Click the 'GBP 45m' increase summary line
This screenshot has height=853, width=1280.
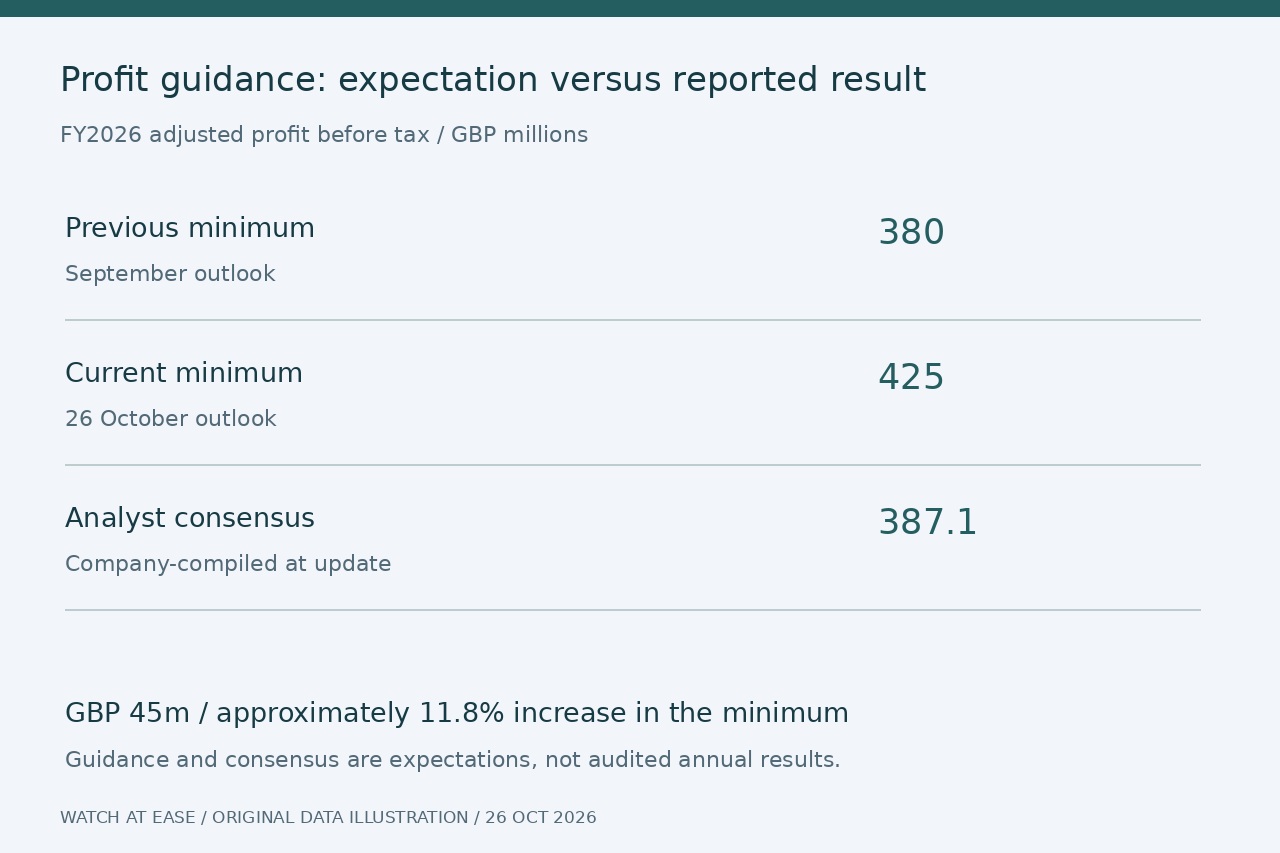pos(457,713)
